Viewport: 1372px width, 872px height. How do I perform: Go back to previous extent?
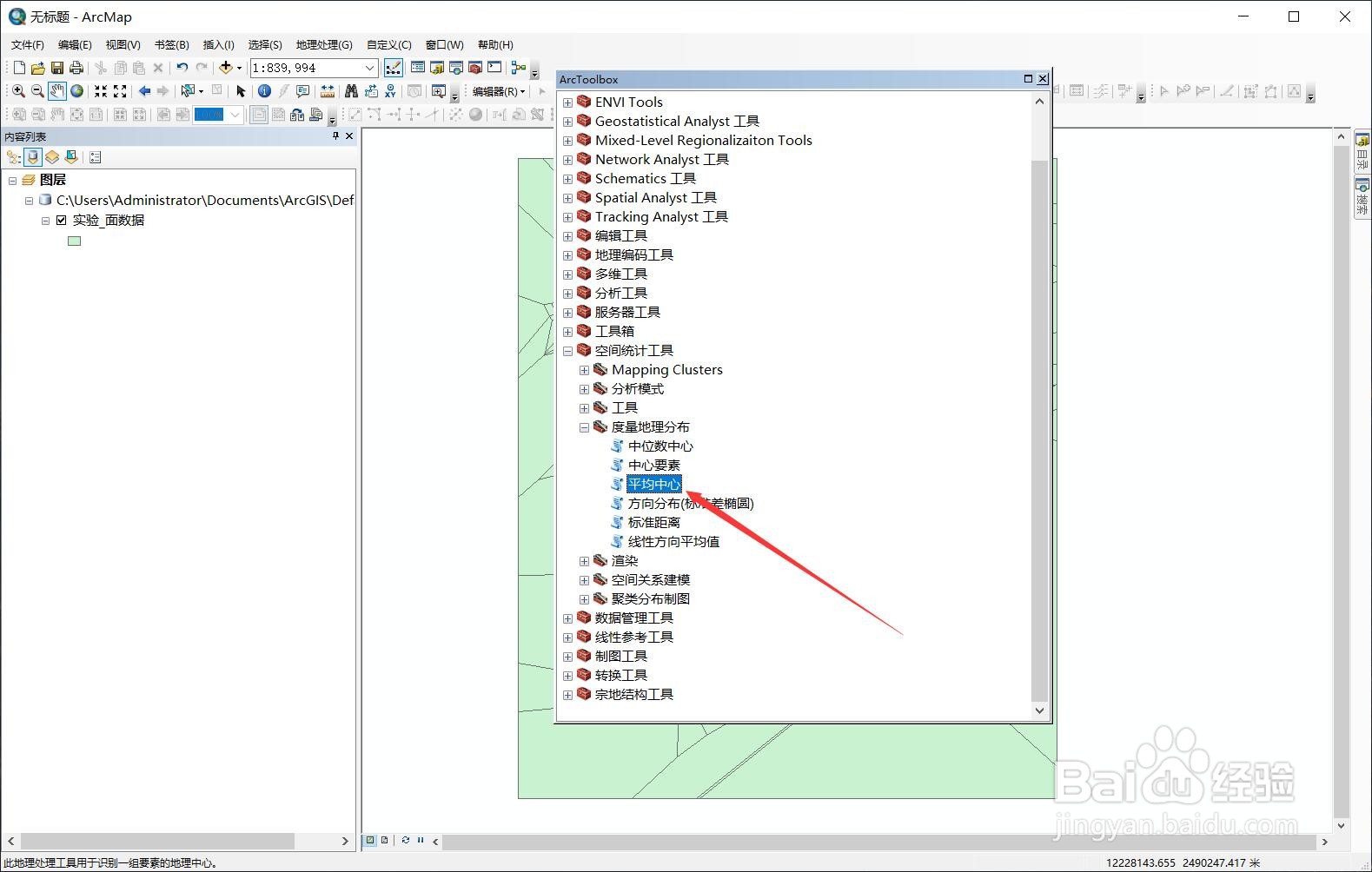tap(144, 91)
